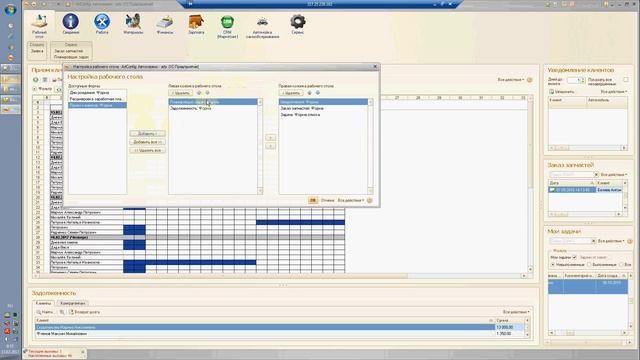Viewport: 640px width, 360px height.
Task: Open the Автомойка car wash section
Action: pos(262,26)
